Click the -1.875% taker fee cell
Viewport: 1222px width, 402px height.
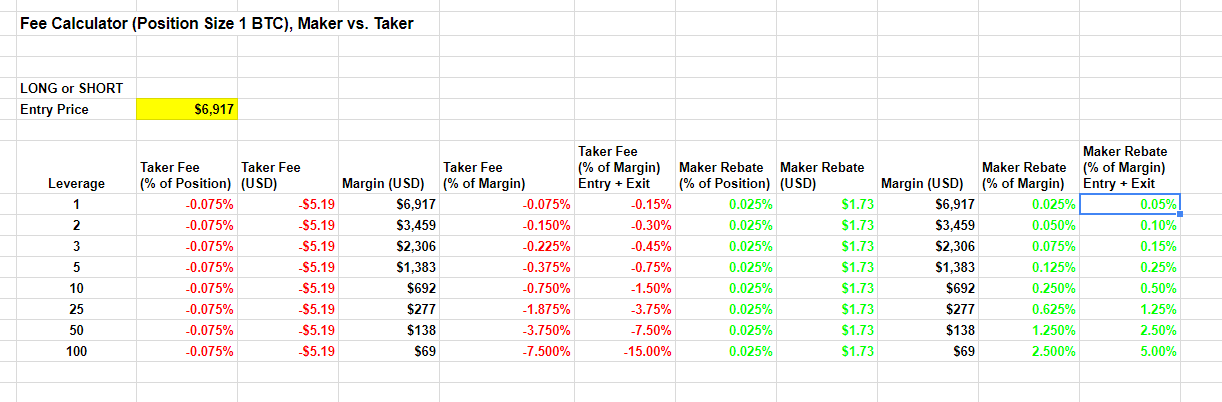click(506, 309)
